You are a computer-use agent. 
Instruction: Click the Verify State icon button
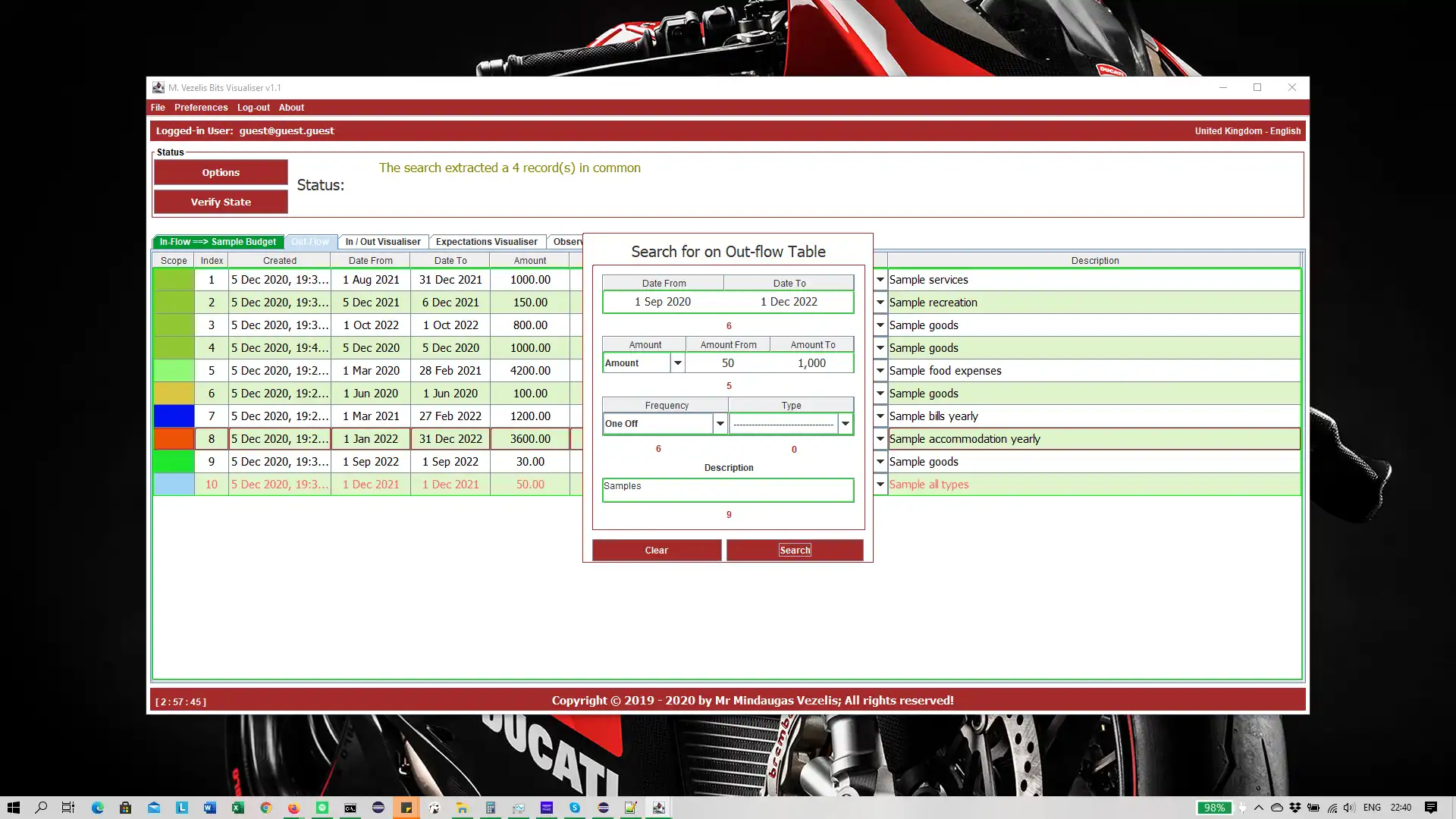[220, 201]
